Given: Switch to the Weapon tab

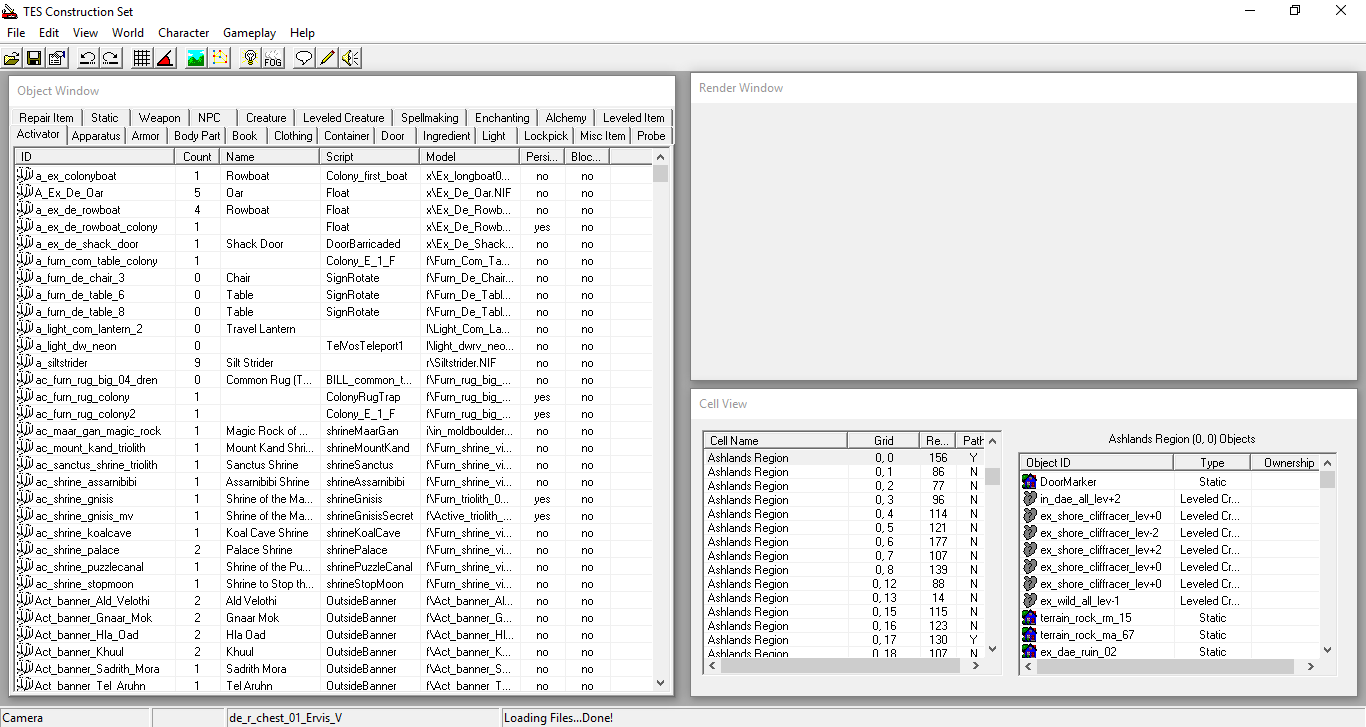Looking at the screenshot, I should (160, 118).
